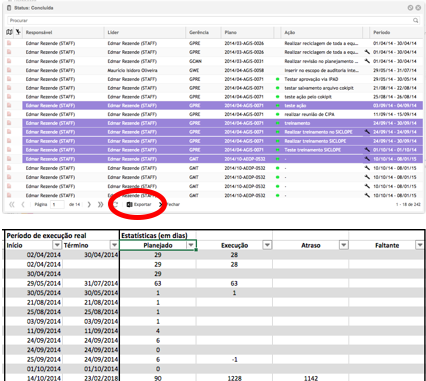Click the document icon of the 'Testar aprovação via IPAD' row
Viewport: 426px width, 381px height.
pyautogui.click(x=9, y=79)
